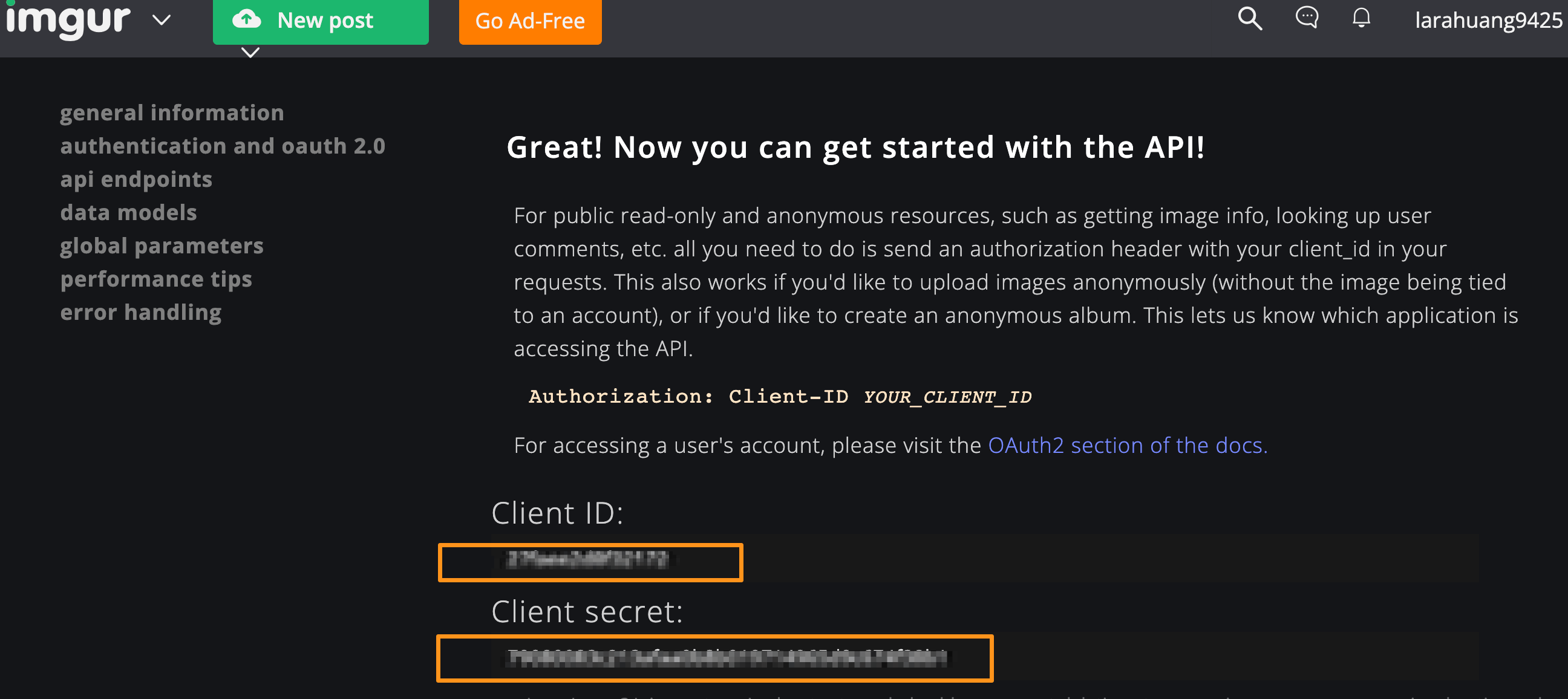
Task: Select api endpoints in the sidebar
Action: coord(136,180)
